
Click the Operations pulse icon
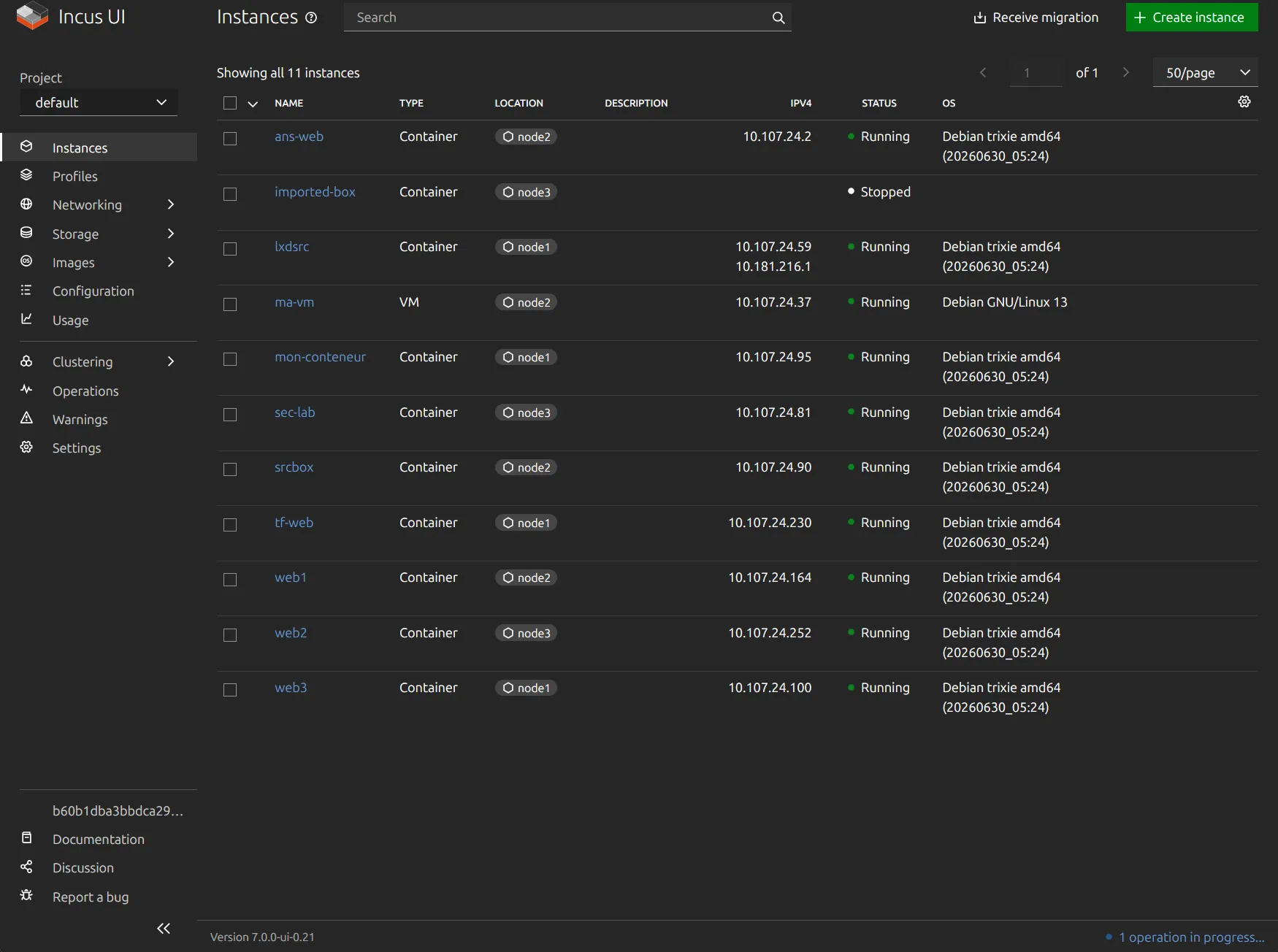click(x=26, y=389)
